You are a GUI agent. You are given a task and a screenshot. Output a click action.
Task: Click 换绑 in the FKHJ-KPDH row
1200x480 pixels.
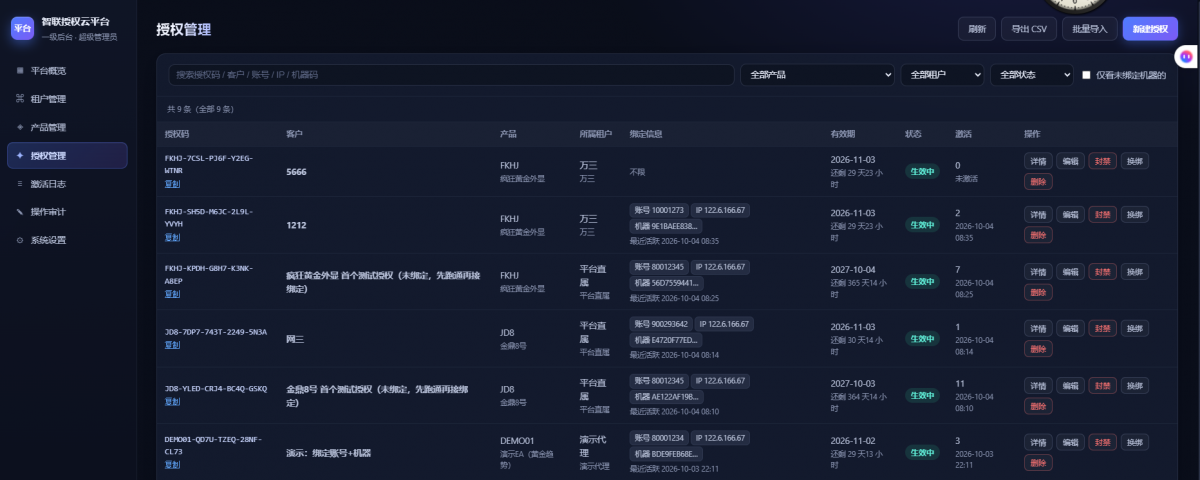coord(1134,271)
